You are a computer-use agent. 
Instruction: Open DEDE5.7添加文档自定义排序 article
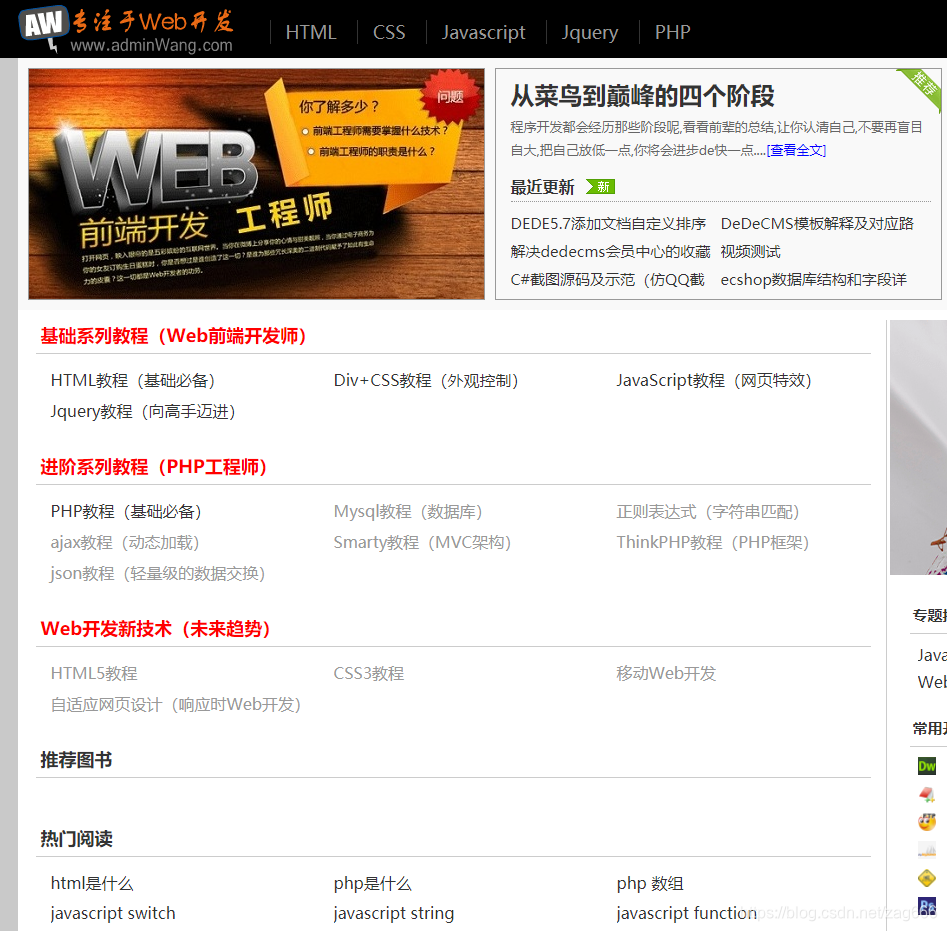click(x=608, y=224)
